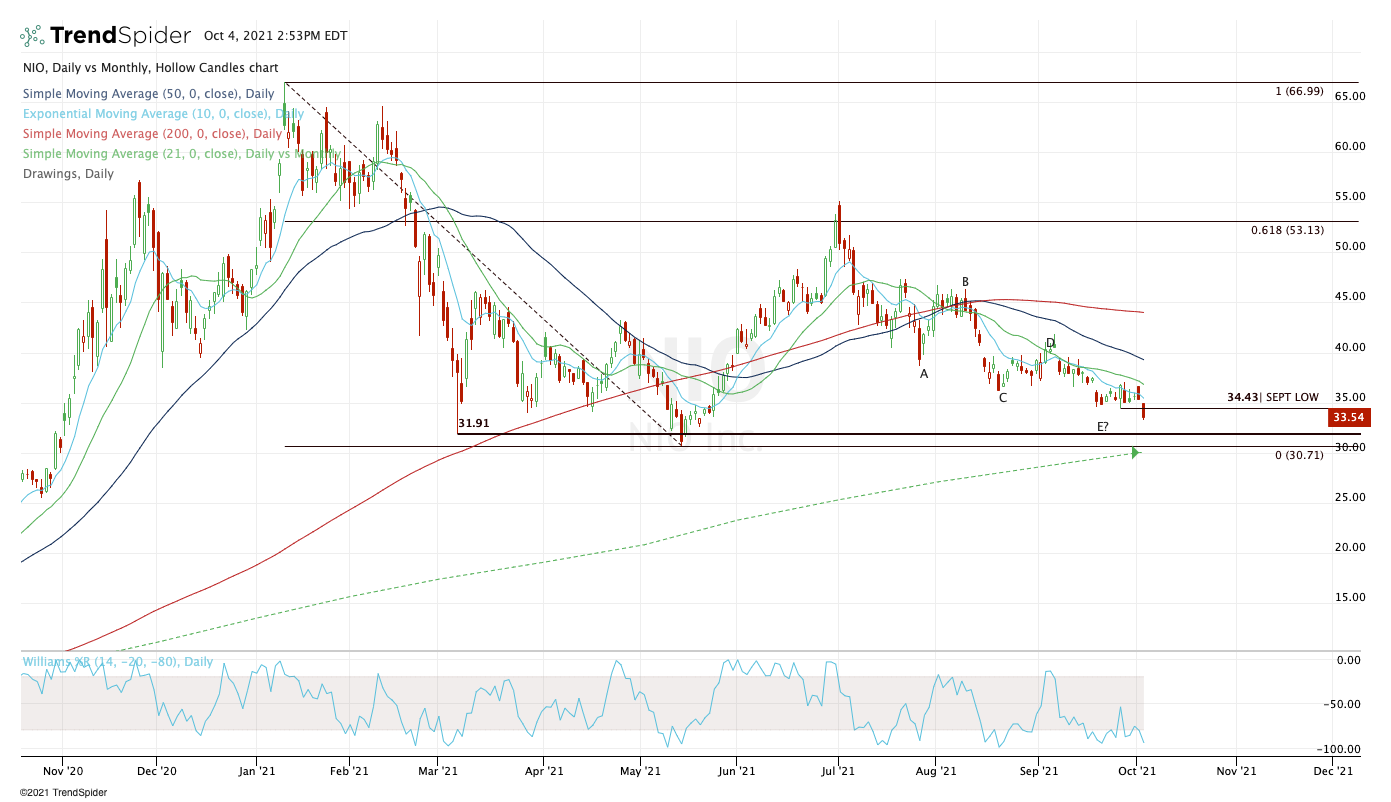Click the 0 (30.71) Fibonacci level label
Viewport: 1391px width, 802px height.
click(1299, 455)
